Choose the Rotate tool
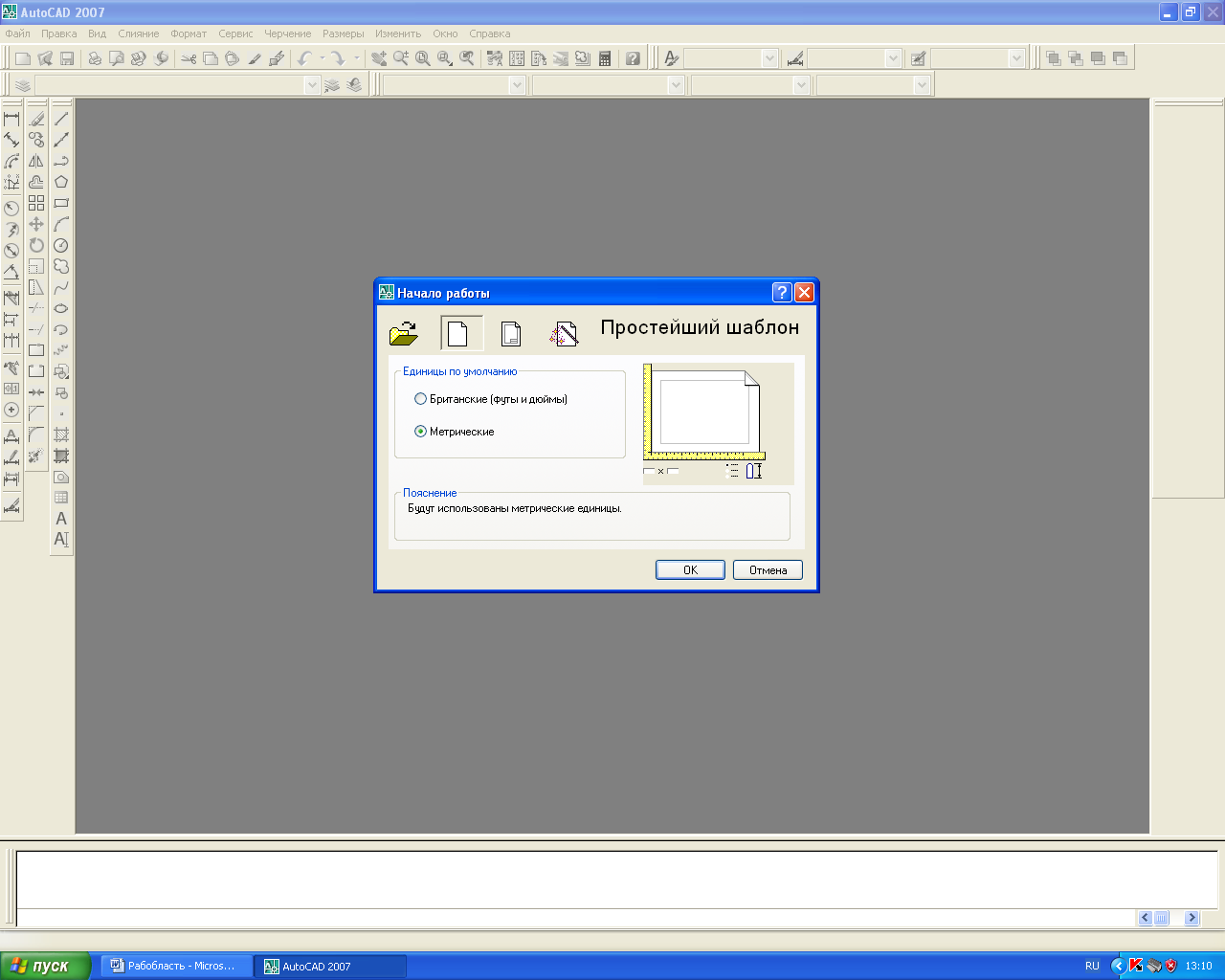 (36, 245)
